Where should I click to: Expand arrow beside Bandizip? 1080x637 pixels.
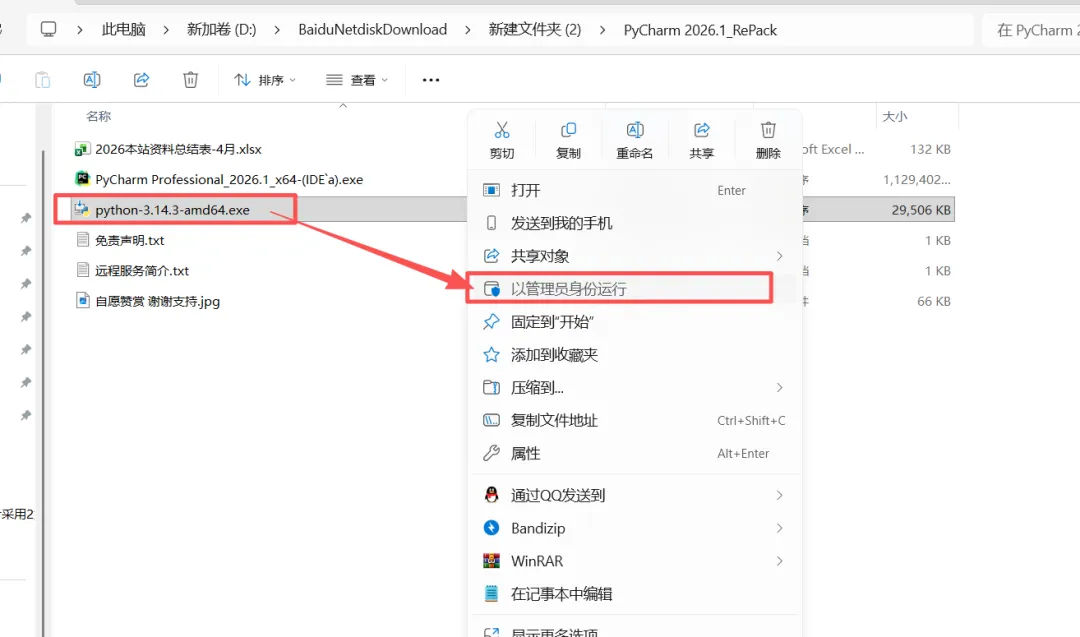tap(780, 528)
